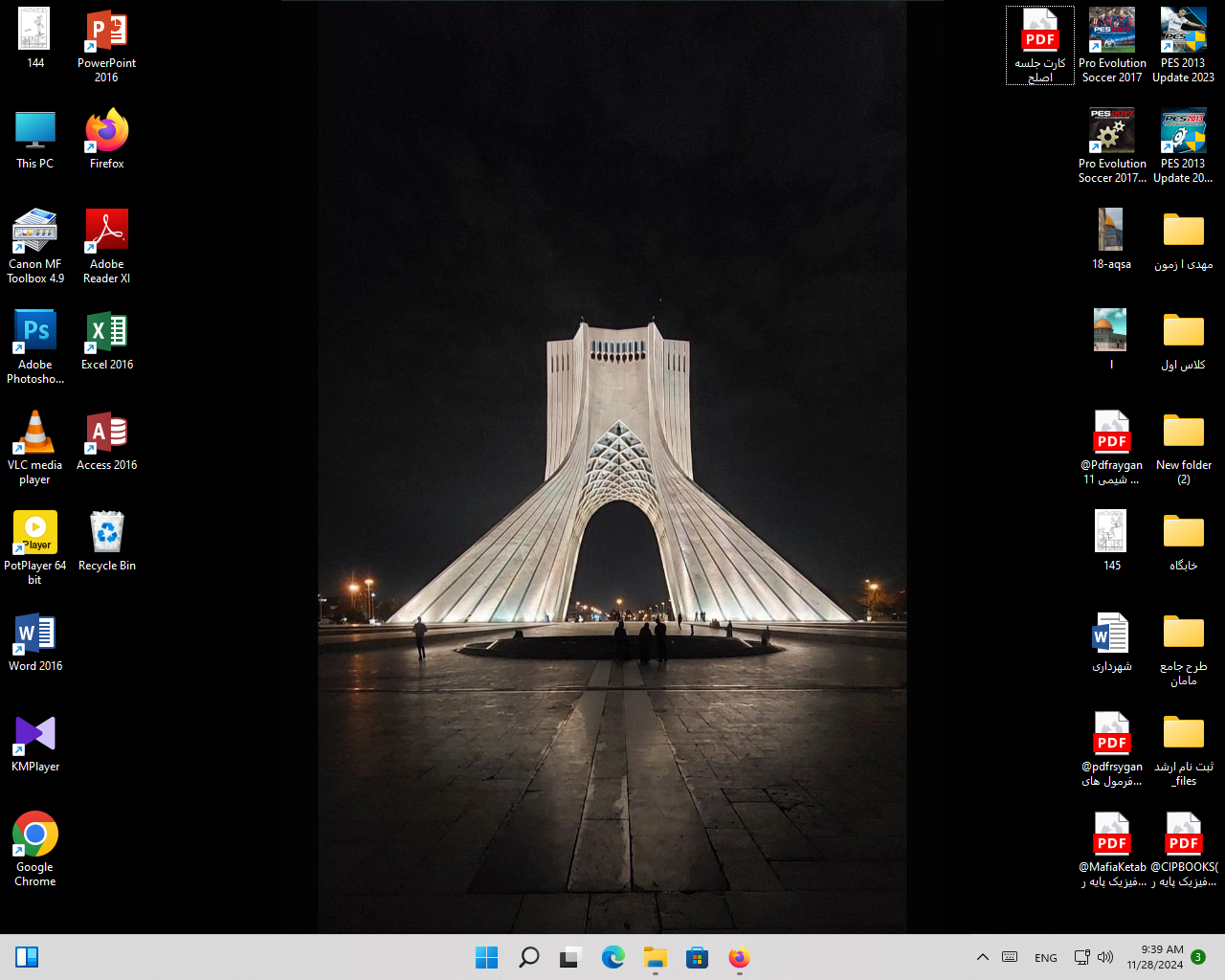Screen dimensions: 1225x980
Task: Open taskbar Search
Action: (528, 957)
